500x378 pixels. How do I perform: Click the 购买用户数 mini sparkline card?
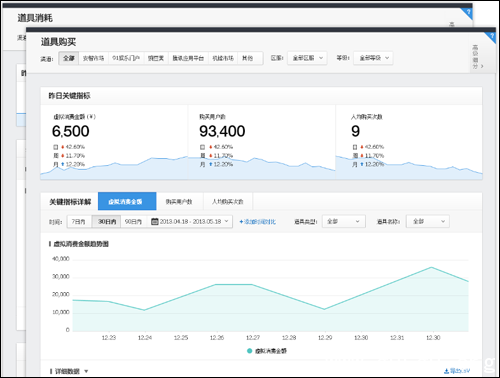click(262, 142)
